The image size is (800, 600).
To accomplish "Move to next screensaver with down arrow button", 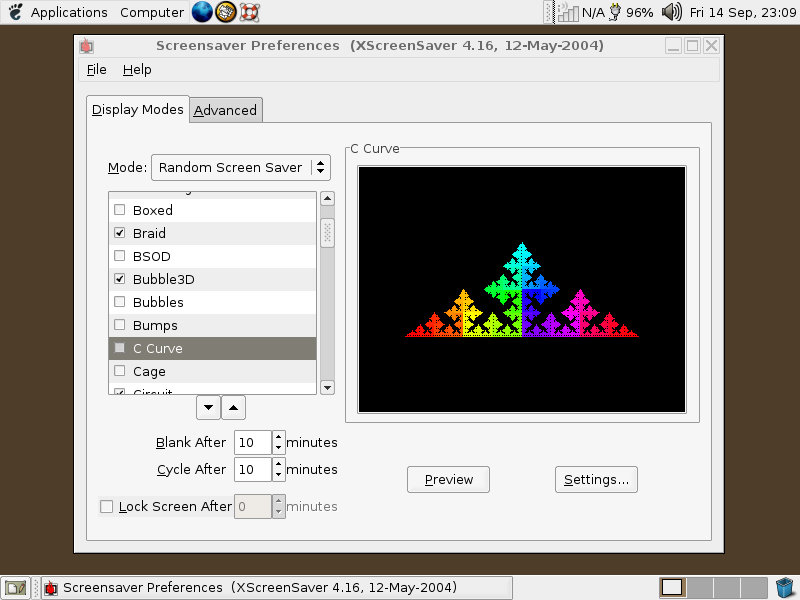I will [208, 407].
